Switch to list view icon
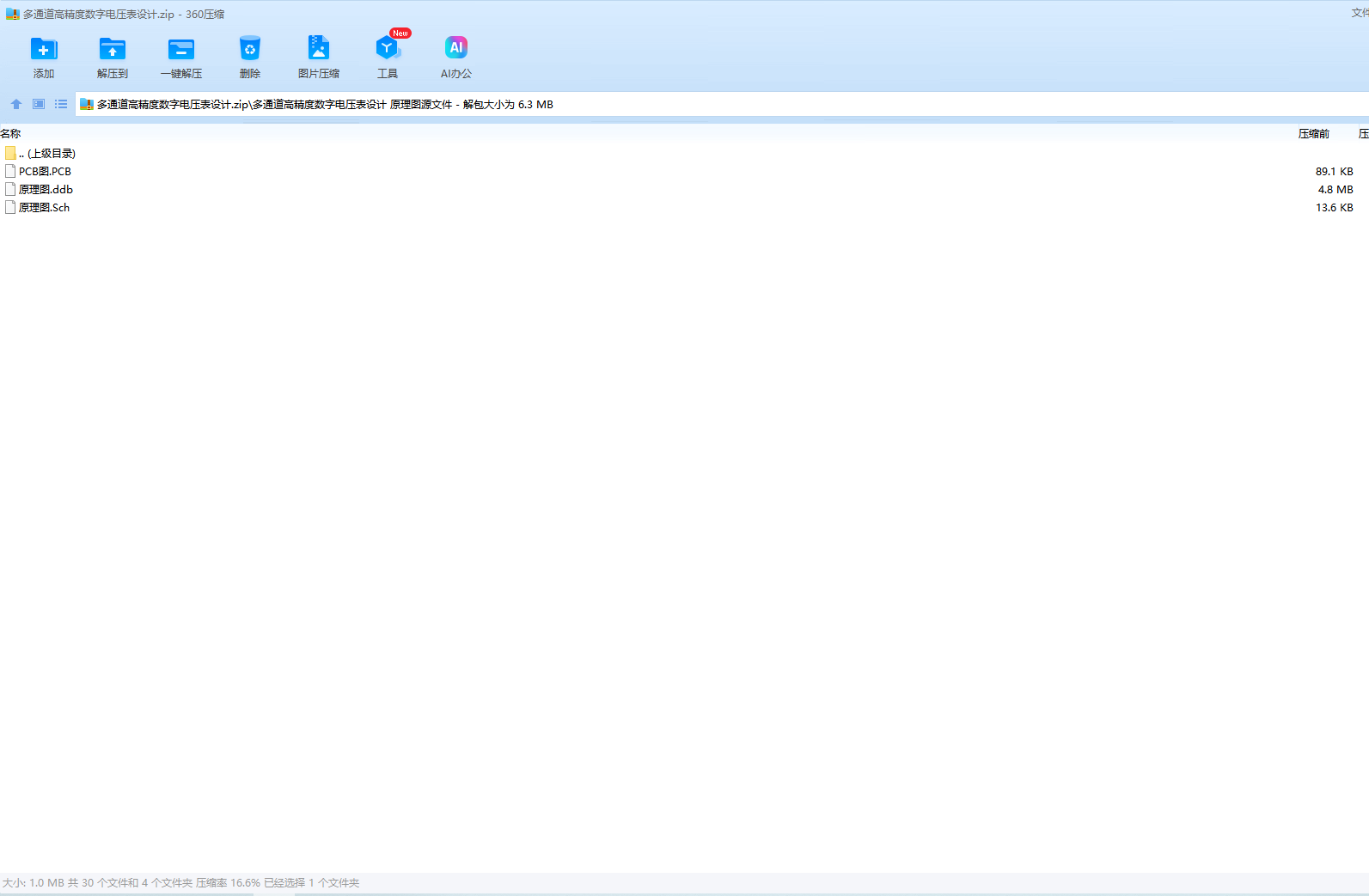This screenshot has height=896, width=1369. [x=61, y=104]
